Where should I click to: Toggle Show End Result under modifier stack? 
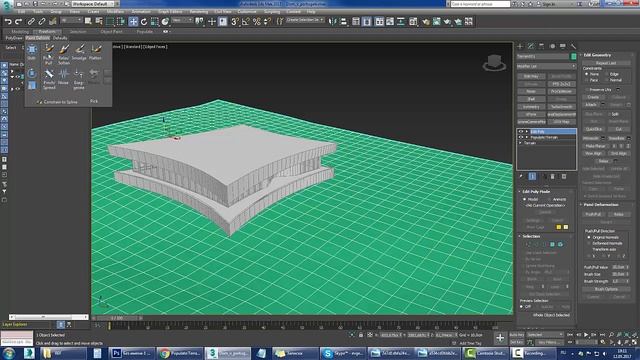532,176
